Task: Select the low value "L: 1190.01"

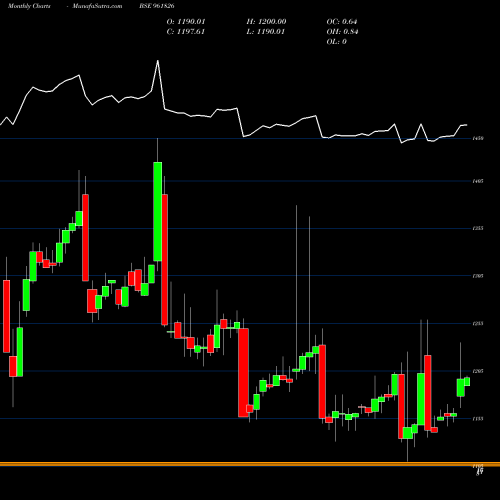Action: click(x=266, y=32)
